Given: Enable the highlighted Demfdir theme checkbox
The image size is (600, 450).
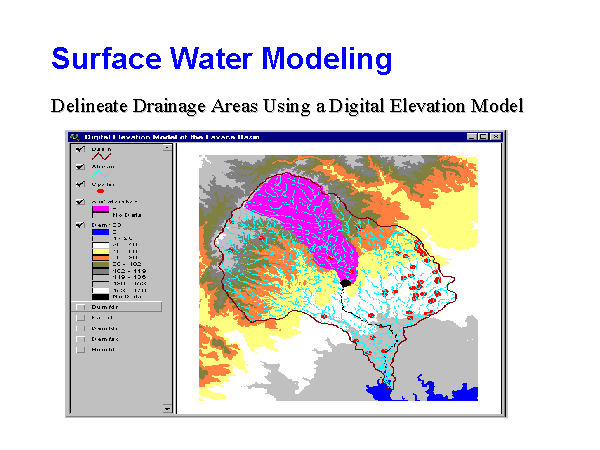Looking at the screenshot, I should [x=78, y=307].
